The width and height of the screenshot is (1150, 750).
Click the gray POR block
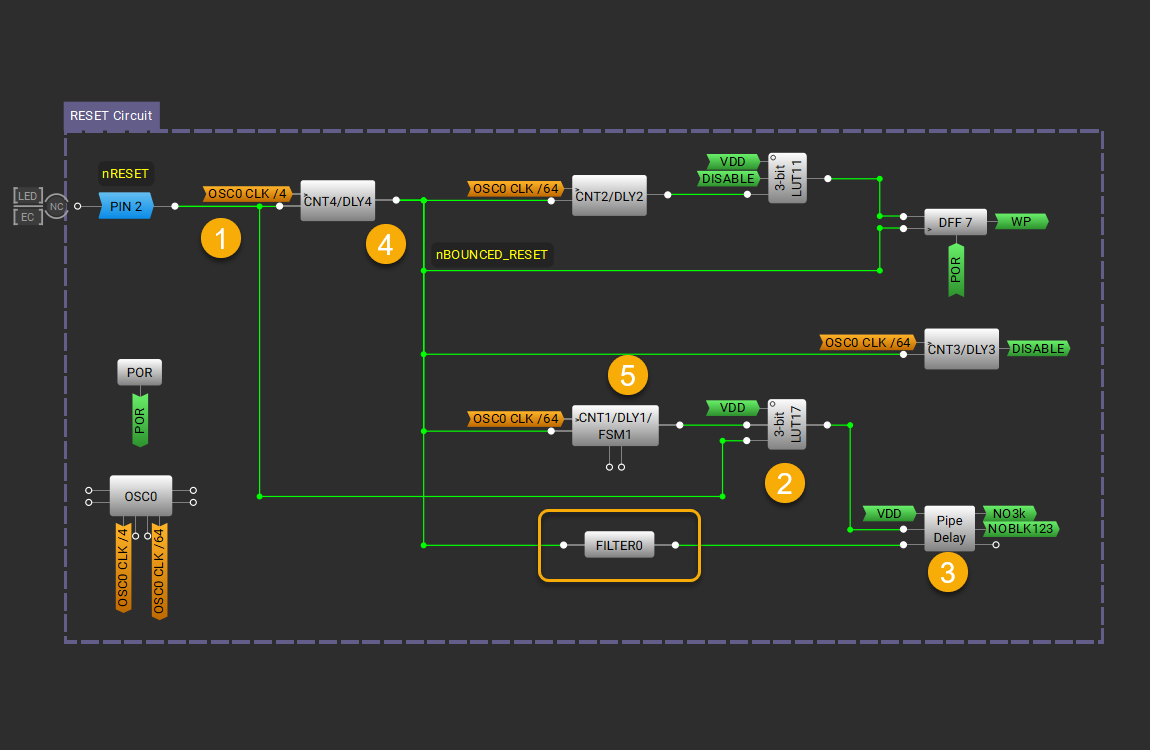(x=140, y=373)
